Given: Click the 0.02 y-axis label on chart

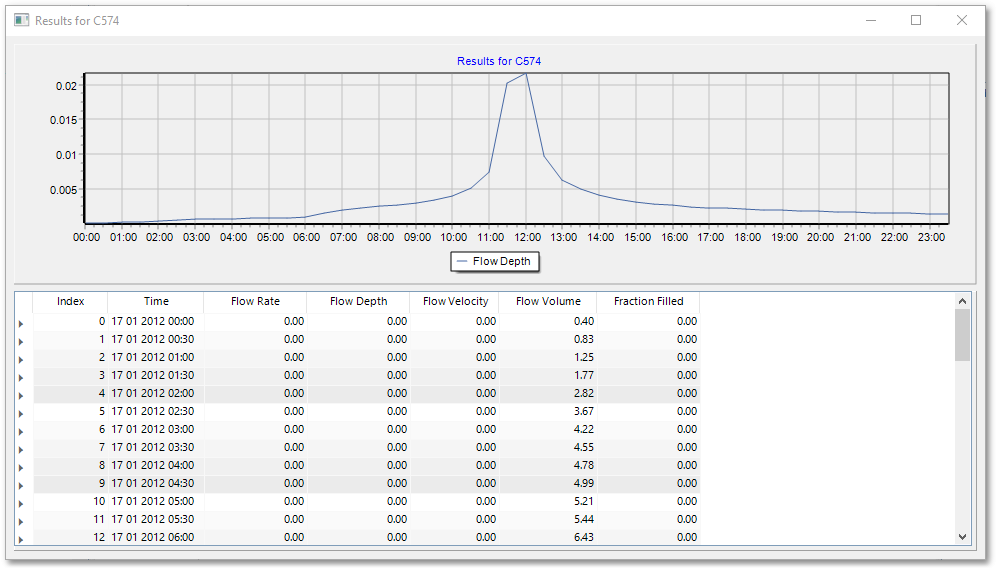Looking at the screenshot, I should (66, 86).
